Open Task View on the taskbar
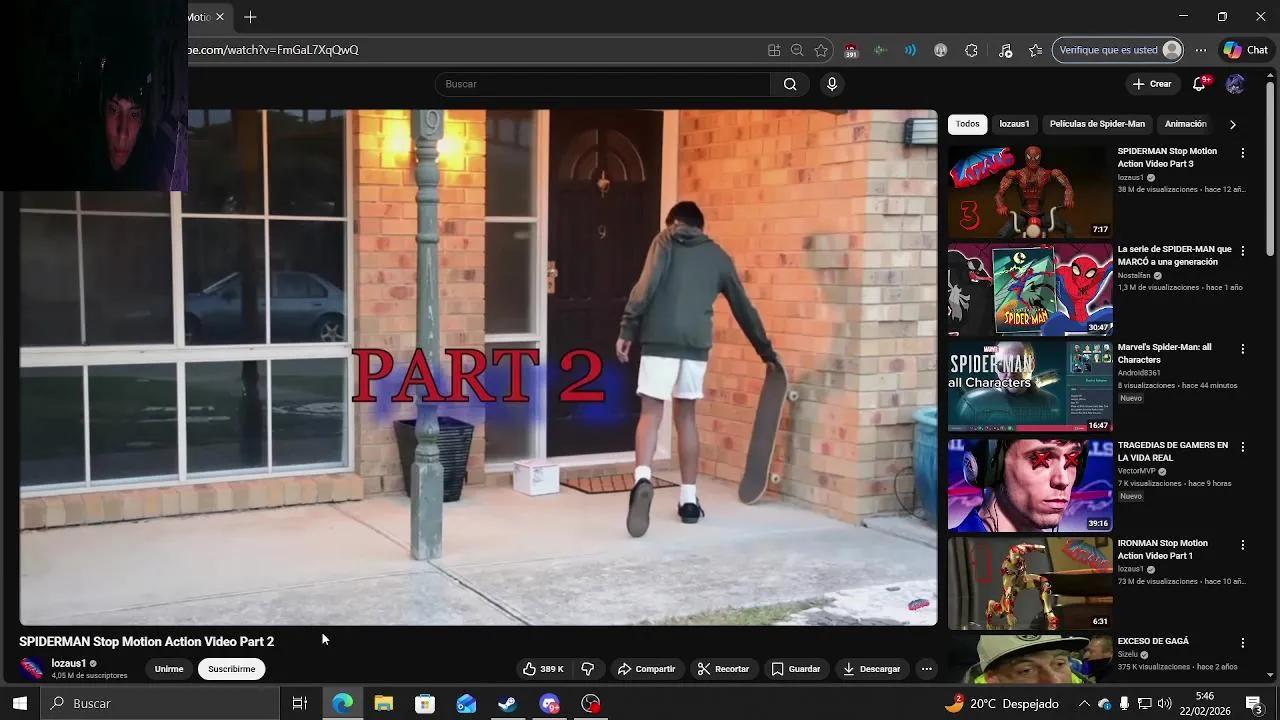Image resolution: width=1280 pixels, height=720 pixels. (299, 704)
